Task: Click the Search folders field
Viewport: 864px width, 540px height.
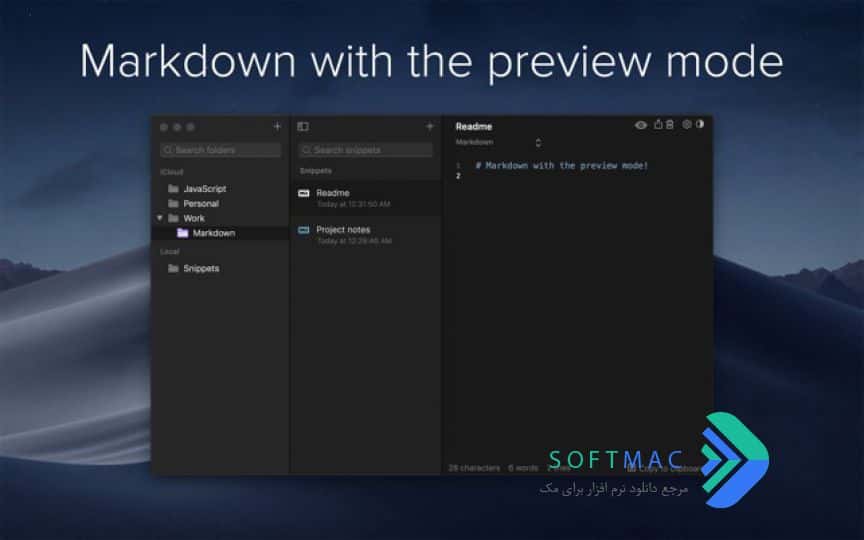Action: coord(220,150)
